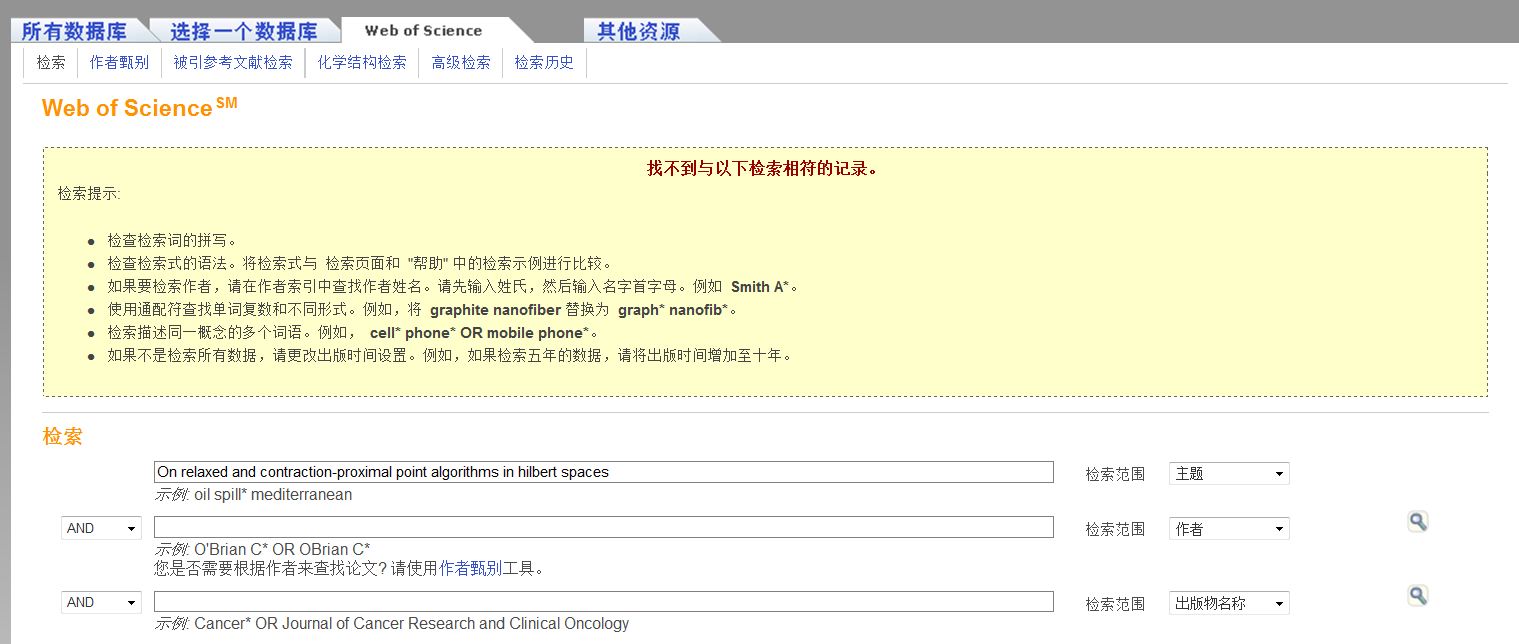1519x644 pixels.
Task: Click the tip about 检索式的语法 and 帮助
Action: click(x=360, y=264)
